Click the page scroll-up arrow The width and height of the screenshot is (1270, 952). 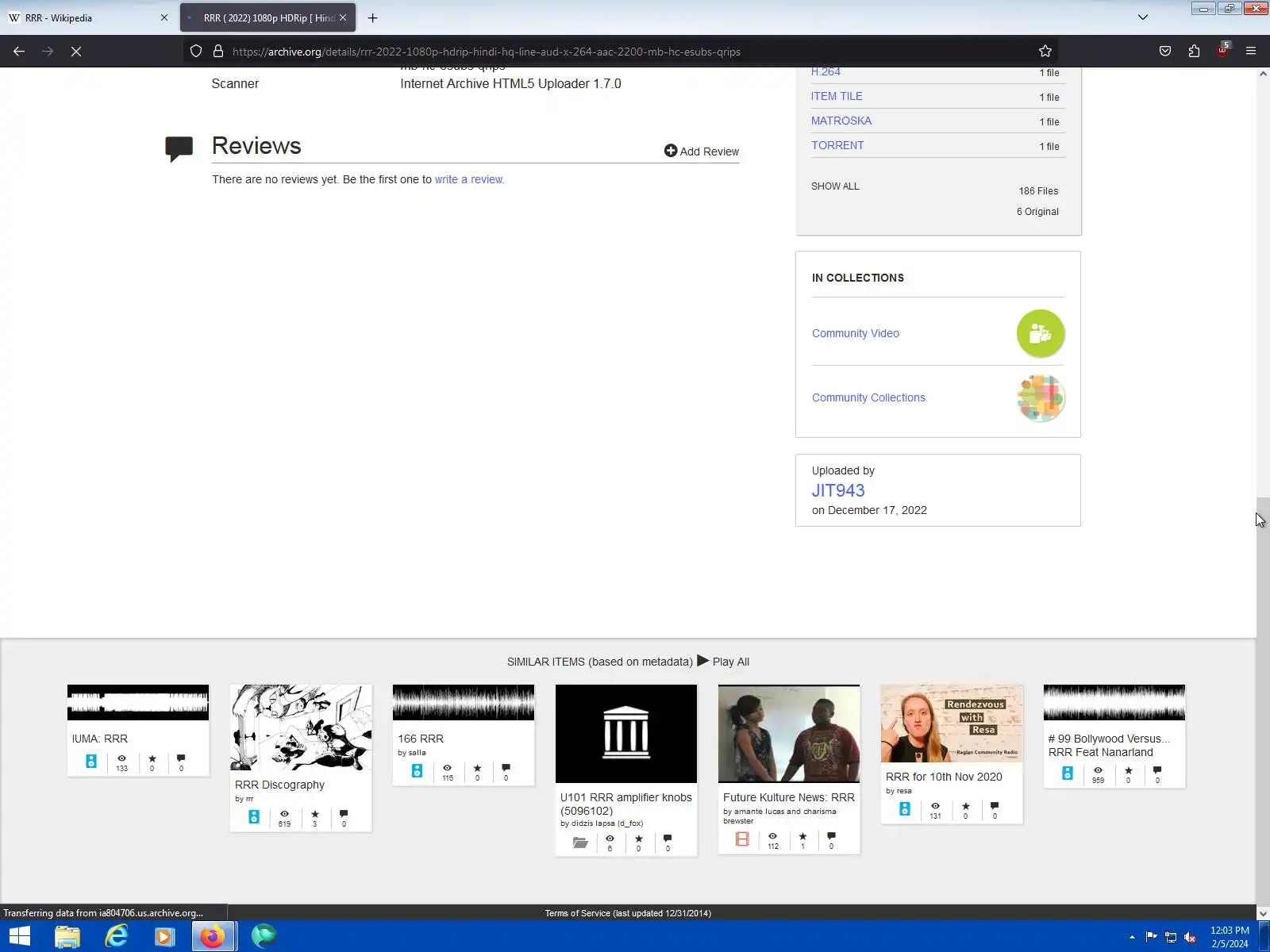(x=1263, y=74)
